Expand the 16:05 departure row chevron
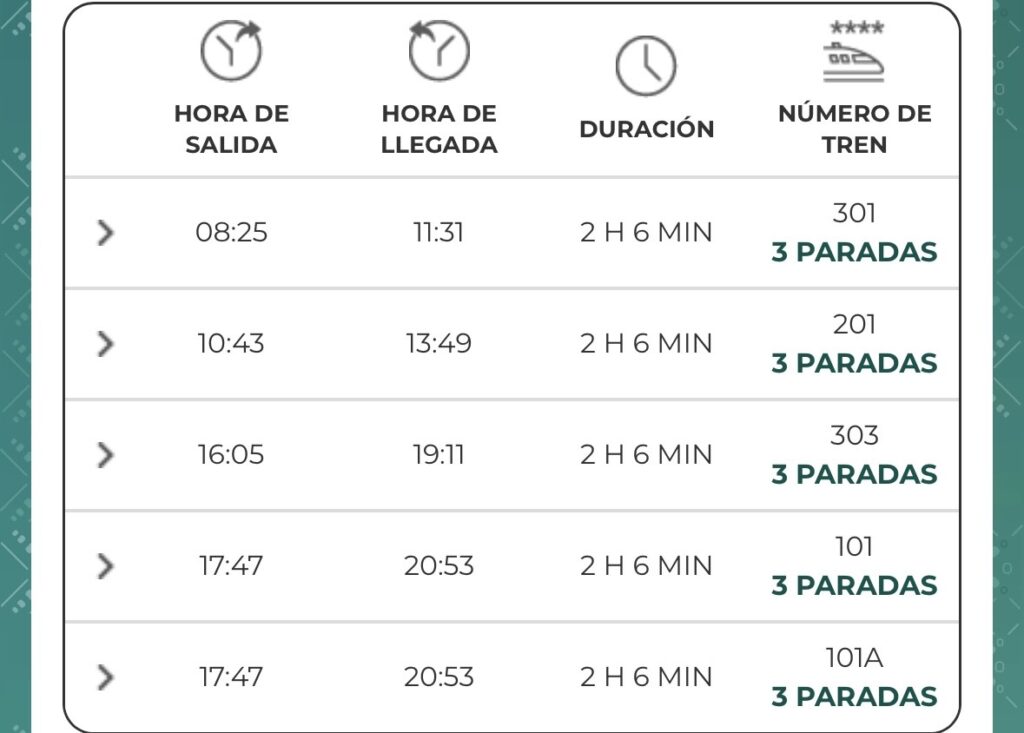 pyautogui.click(x=105, y=455)
